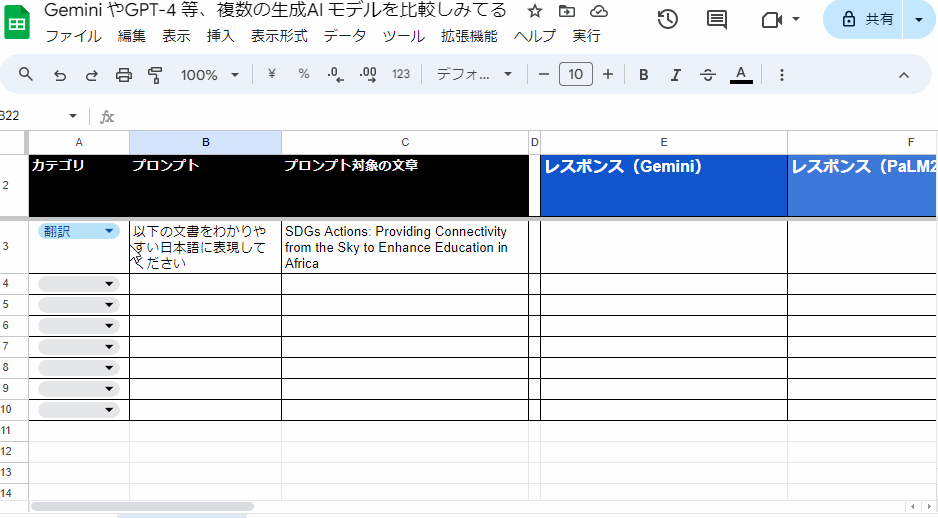Redo the last action

coord(92,75)
